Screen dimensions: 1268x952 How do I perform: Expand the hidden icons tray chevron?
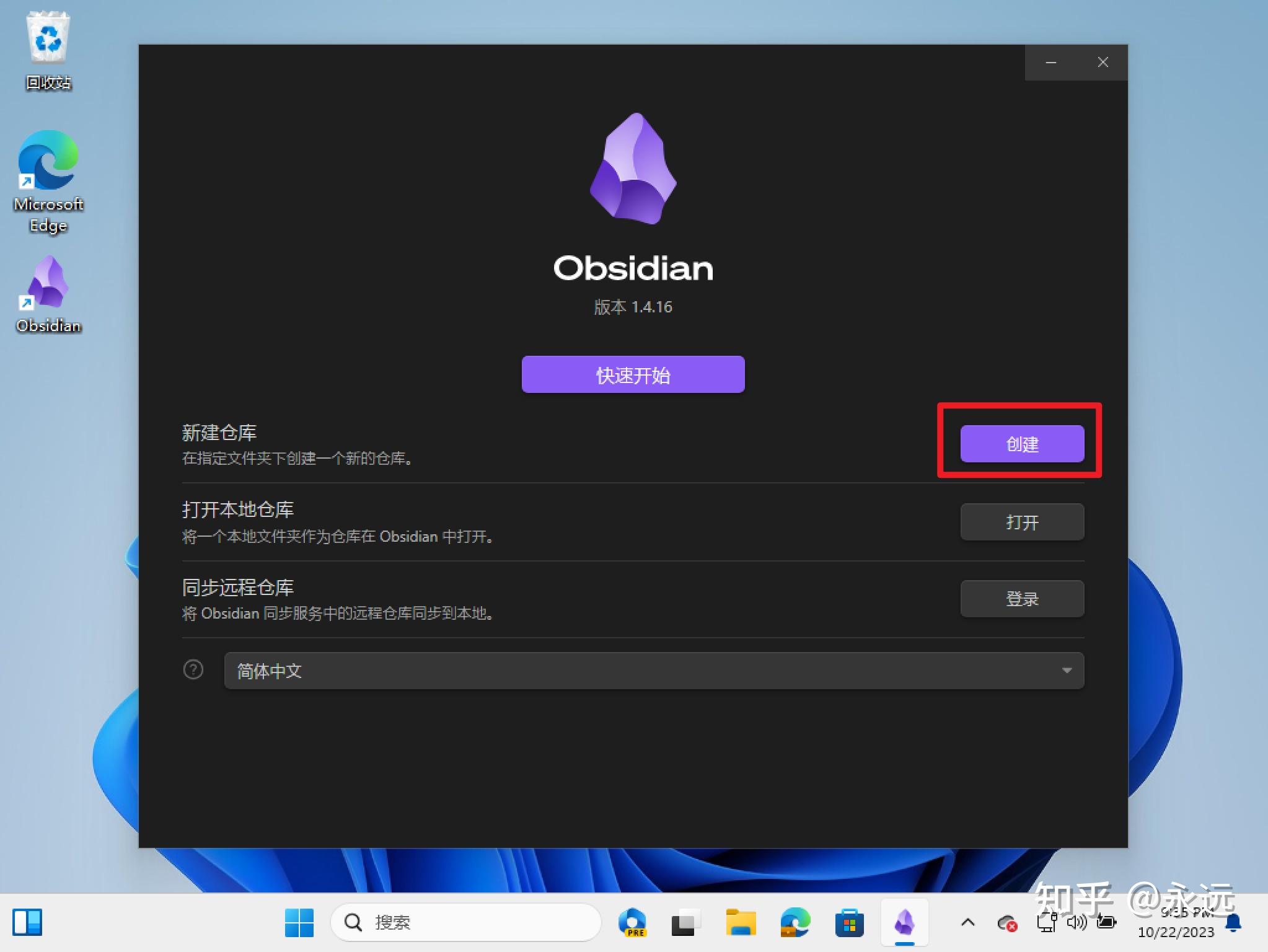[x=967, y=922]
